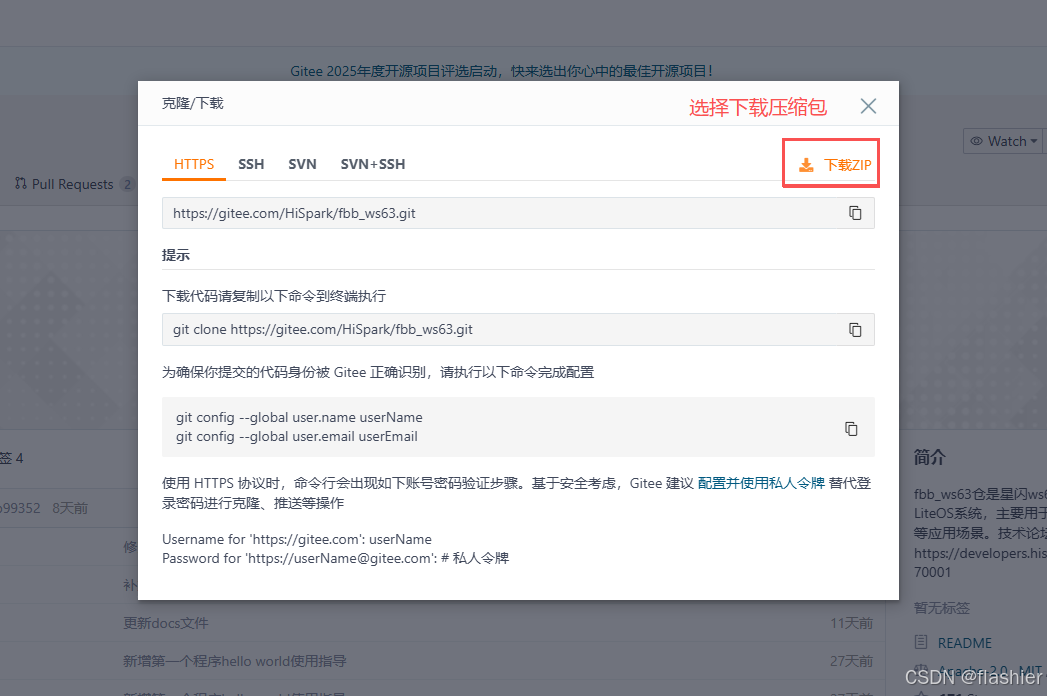1047x696 pixels.
Task: Switch to the SSH tab
Action: pyautogui.click(x=251, y=164)
